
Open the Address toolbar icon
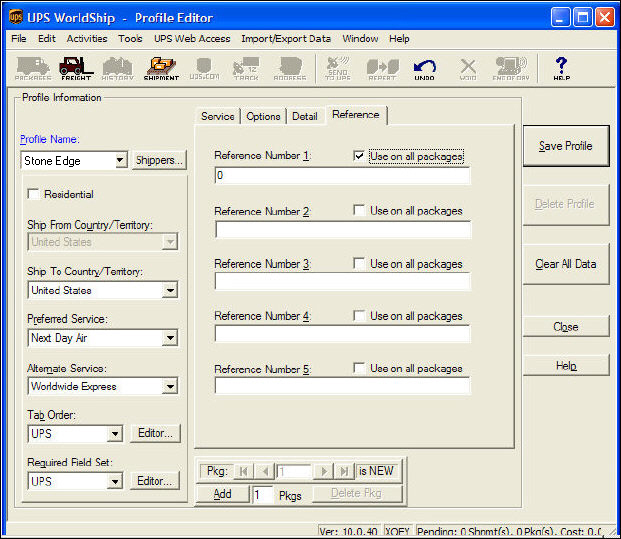coord(290,68)
